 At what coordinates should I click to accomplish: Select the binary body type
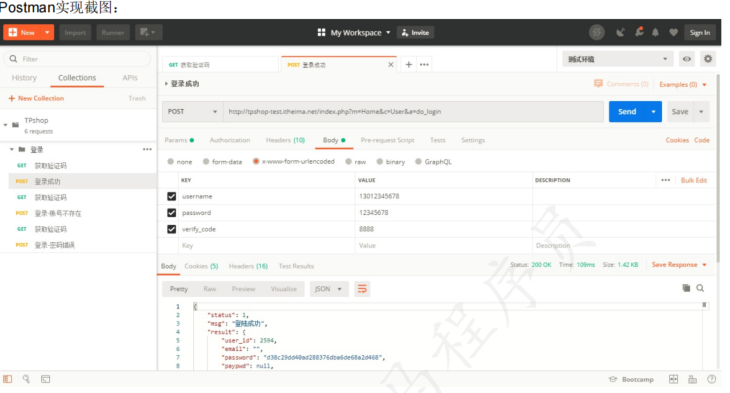[379, 162]
